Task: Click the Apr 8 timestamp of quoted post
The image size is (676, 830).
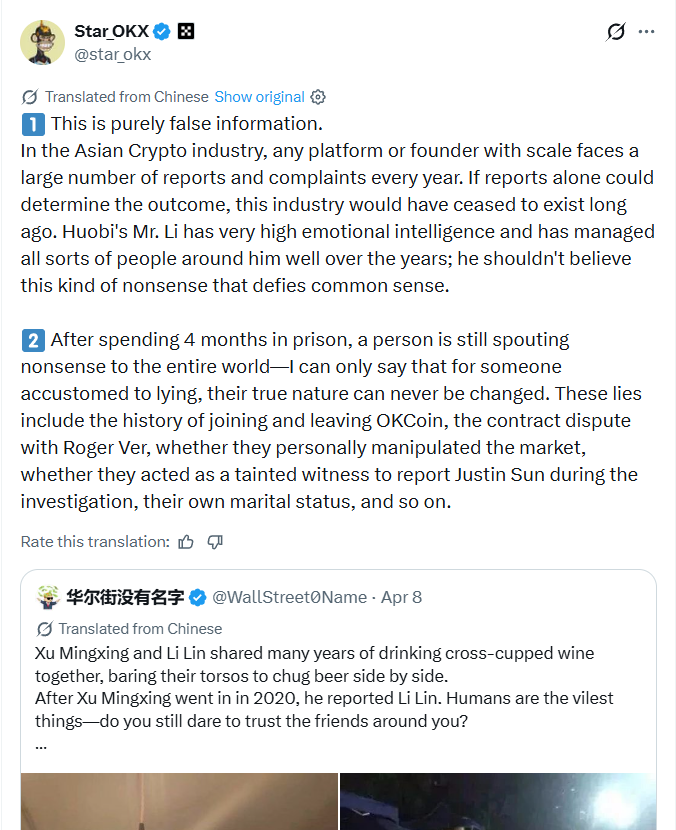Action: 400,597
